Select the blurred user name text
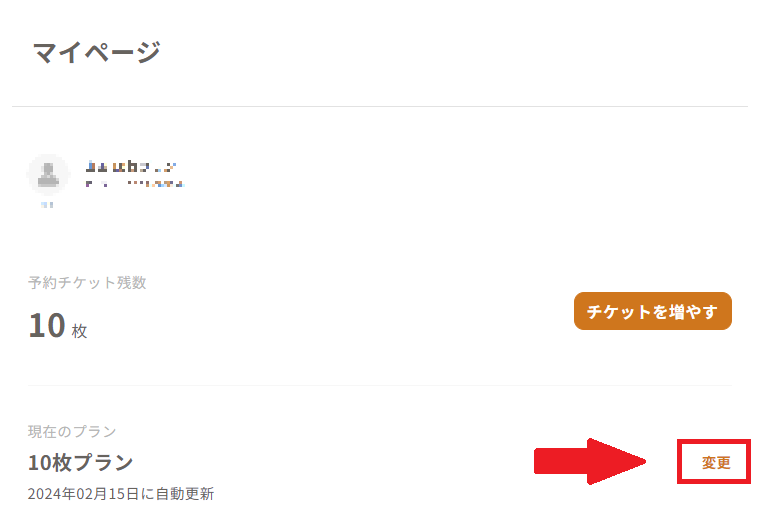 pyautogui.click(x=131, y=166)
